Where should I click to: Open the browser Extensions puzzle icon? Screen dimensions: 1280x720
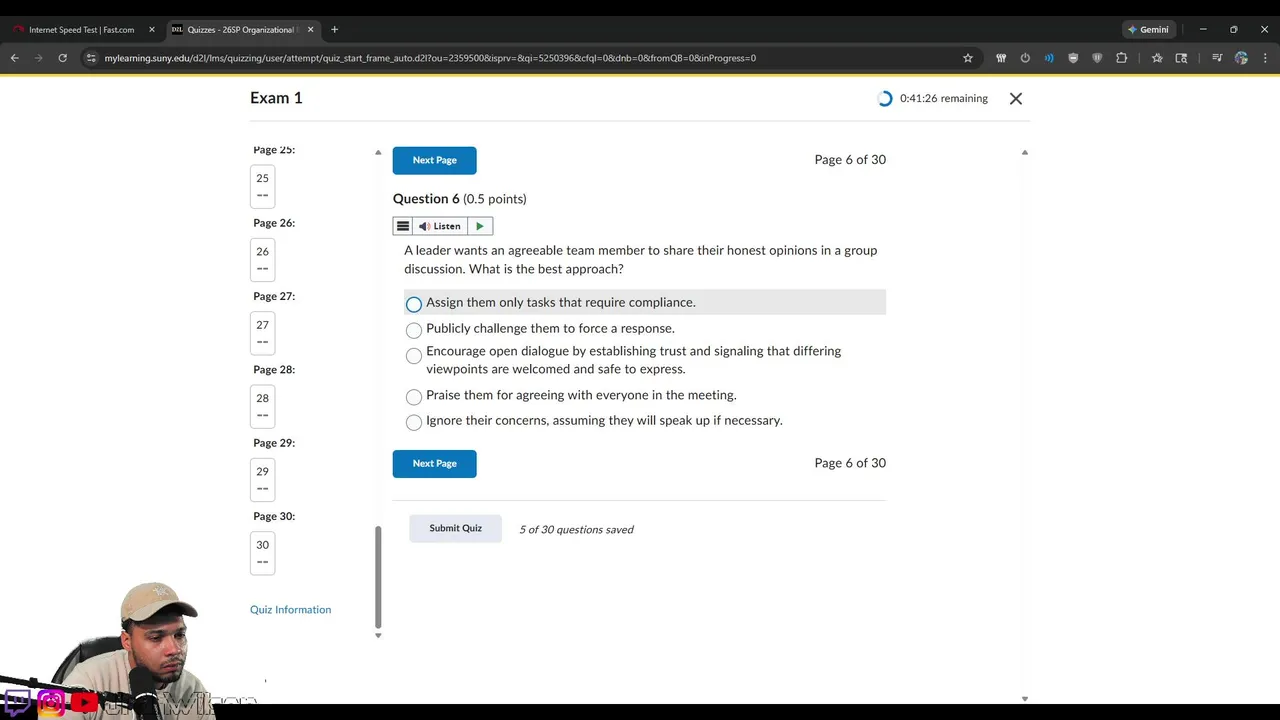pos(1121,58)
